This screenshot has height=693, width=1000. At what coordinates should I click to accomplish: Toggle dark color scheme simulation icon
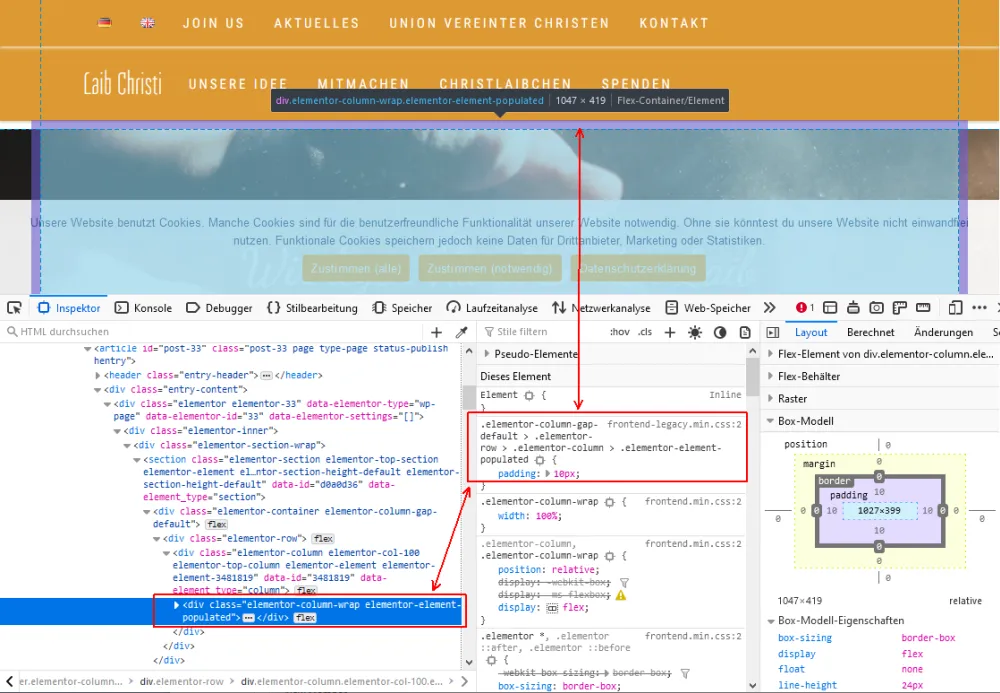[x=720, y=332]
